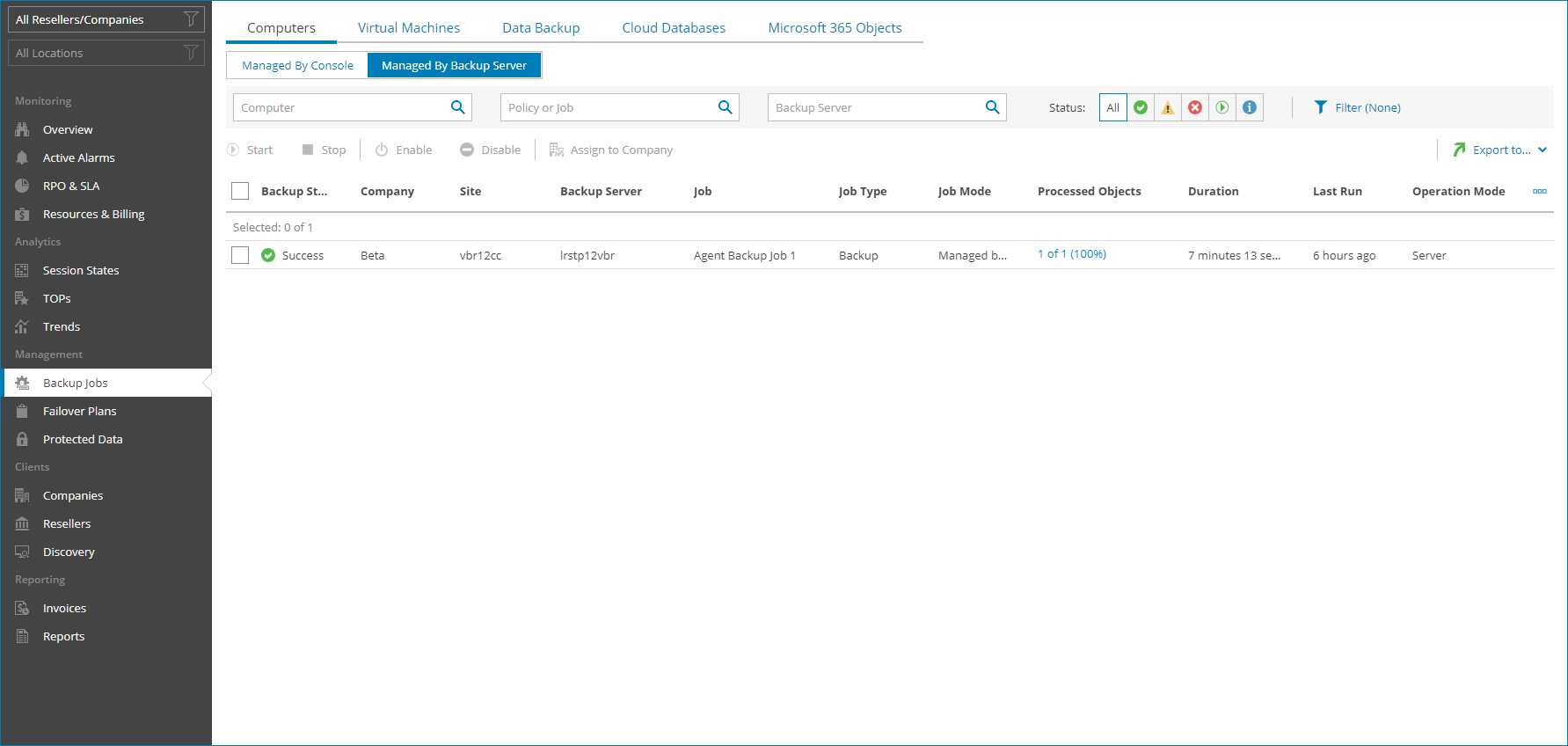Open Active Alarms from the sidebar
This screenshot has height=746, width=1568.
pos(78,157)
